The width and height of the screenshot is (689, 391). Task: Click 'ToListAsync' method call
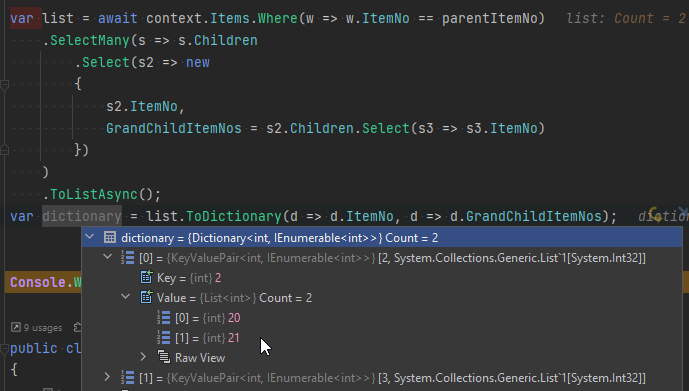tap(94, 194)
